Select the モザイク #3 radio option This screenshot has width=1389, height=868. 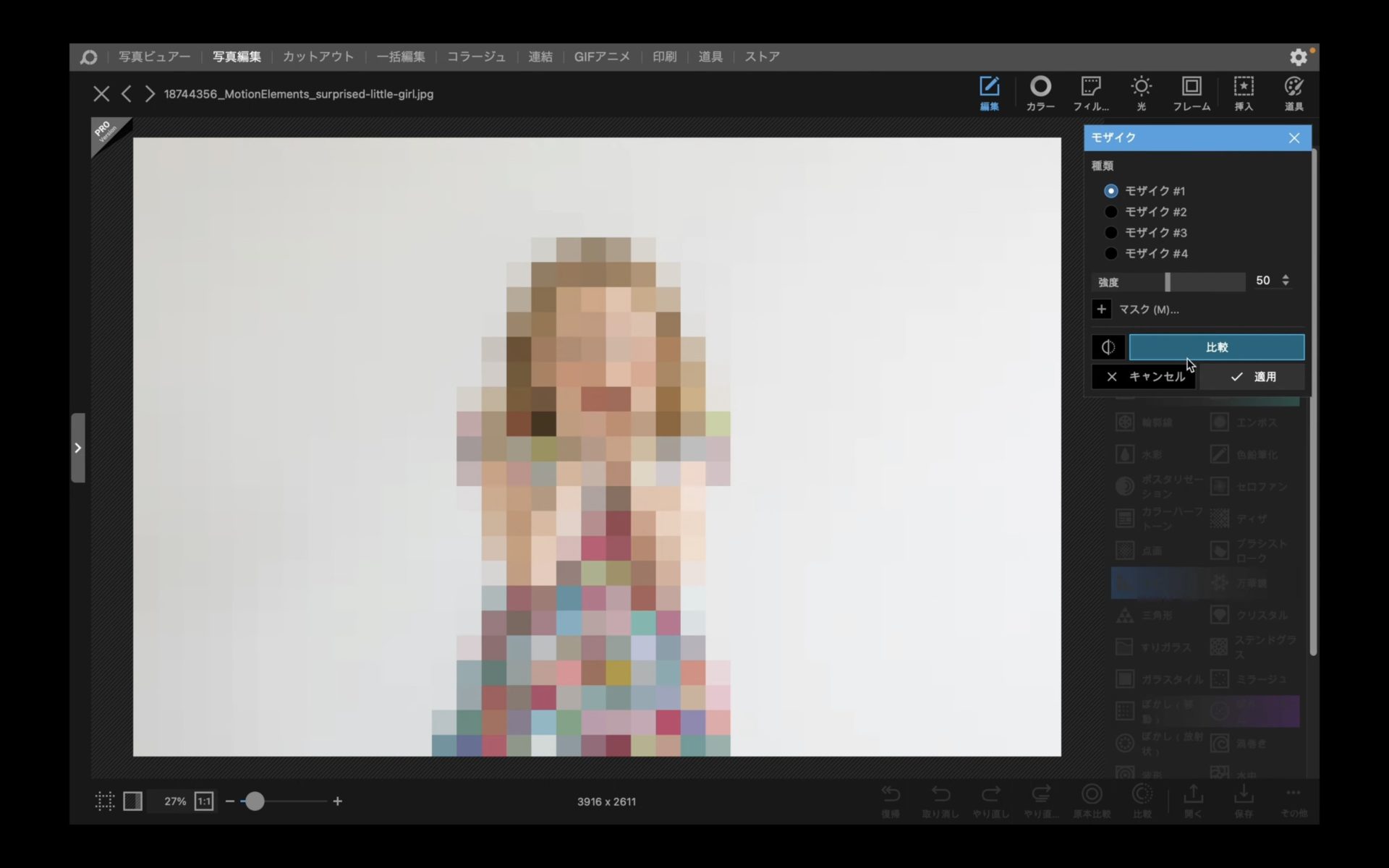tap(1110, 233)
